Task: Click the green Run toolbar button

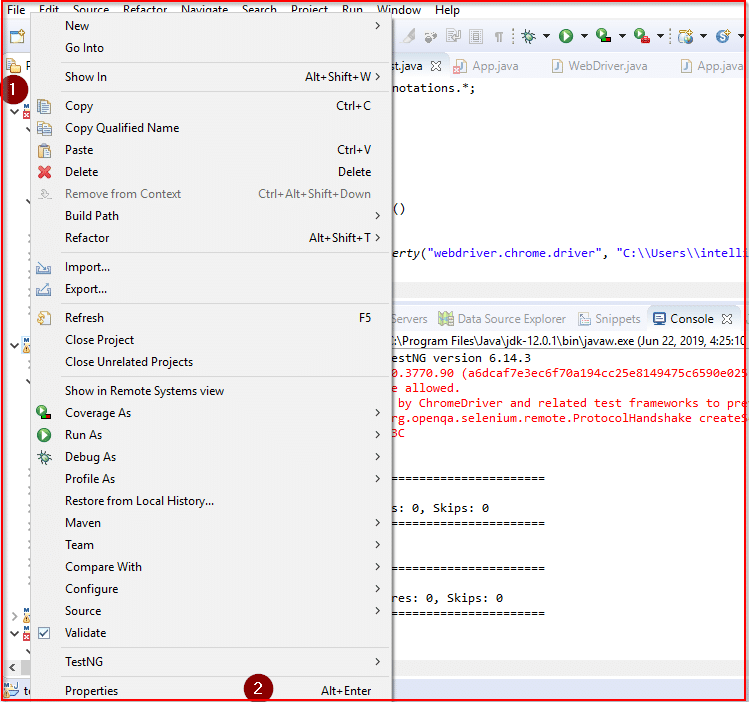Action: [566, 36]
